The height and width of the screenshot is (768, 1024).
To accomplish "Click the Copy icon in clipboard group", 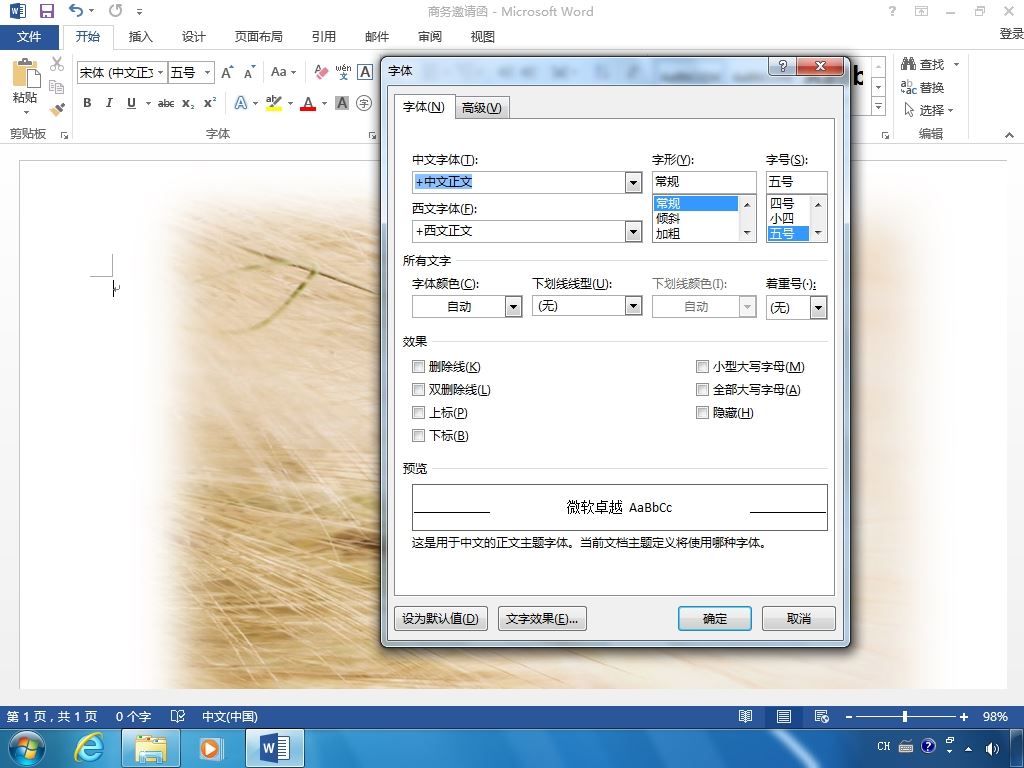I will click(x=57, y=86).
